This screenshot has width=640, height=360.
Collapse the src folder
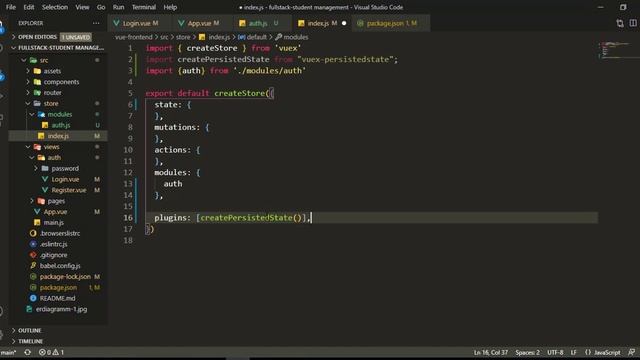click(44, 60)
